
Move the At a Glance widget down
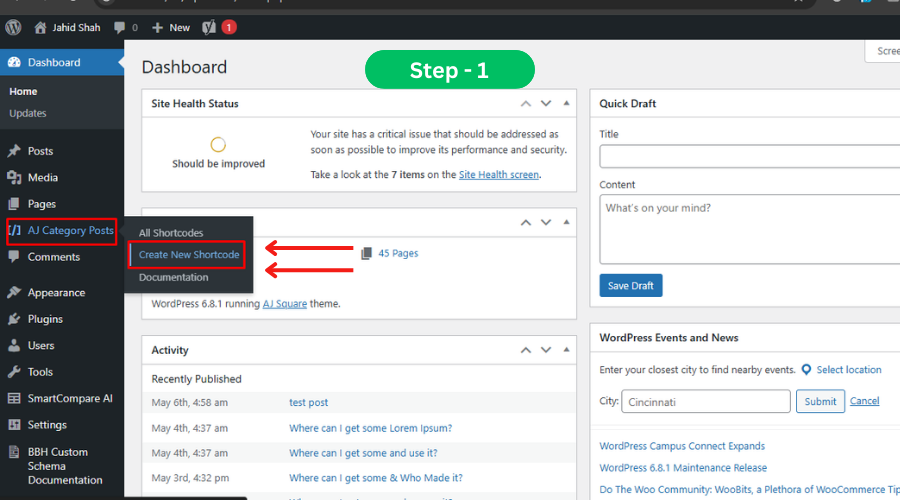coord(546,222)
